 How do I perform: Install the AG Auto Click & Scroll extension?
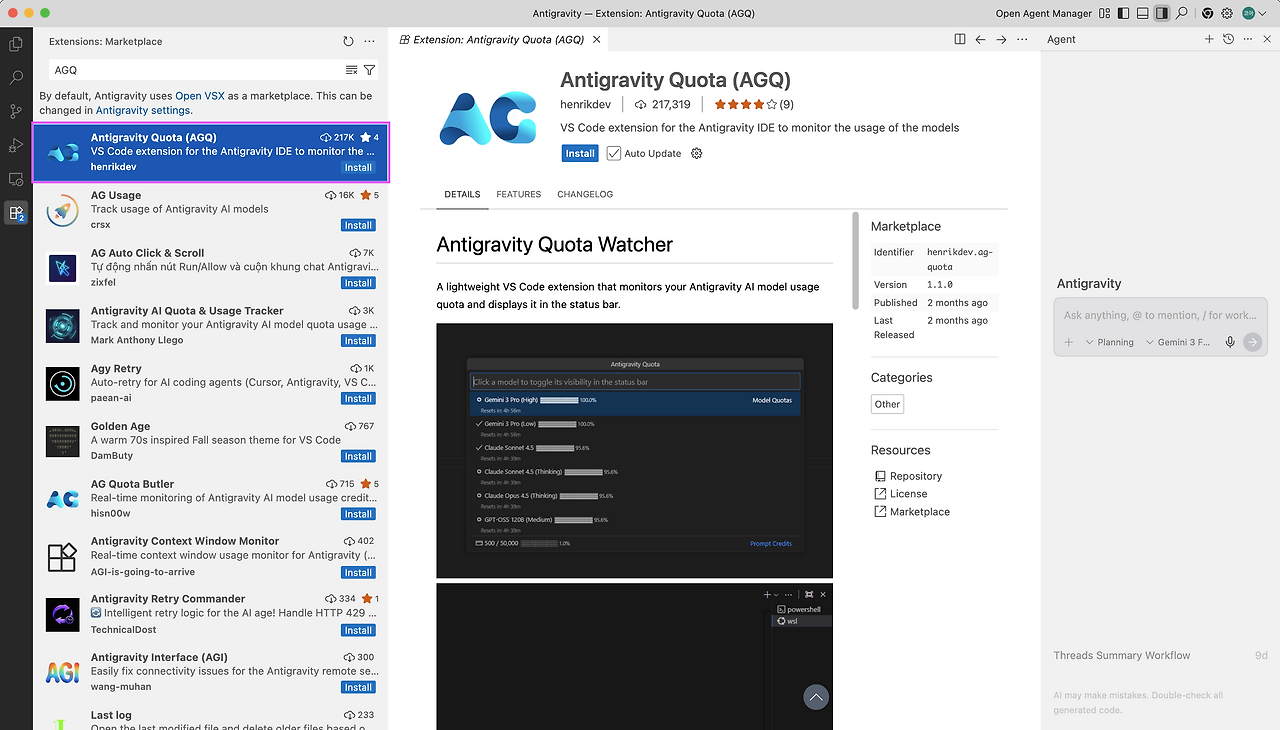[358, 283]
